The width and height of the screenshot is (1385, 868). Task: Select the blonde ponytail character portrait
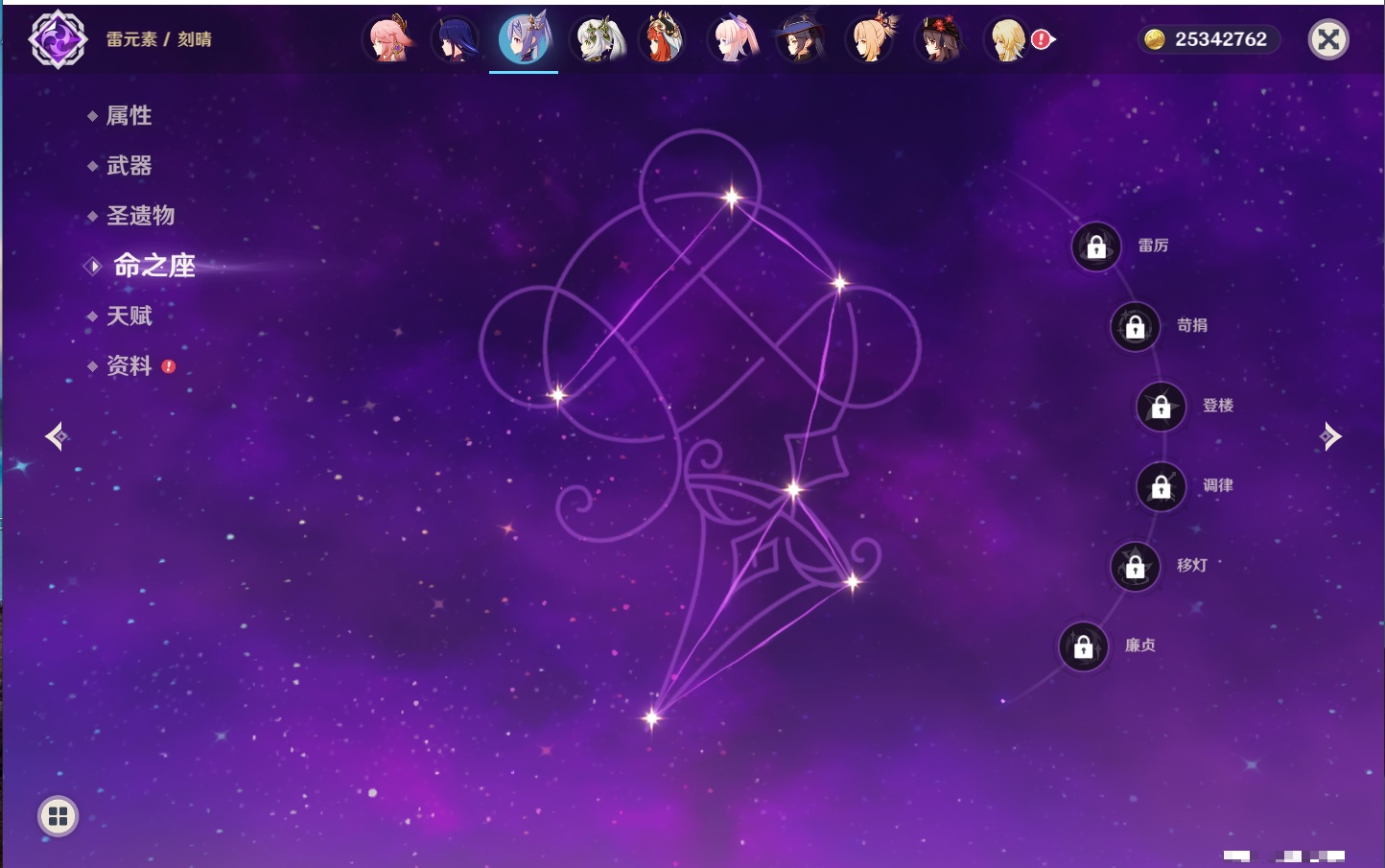tap(871, 39)
